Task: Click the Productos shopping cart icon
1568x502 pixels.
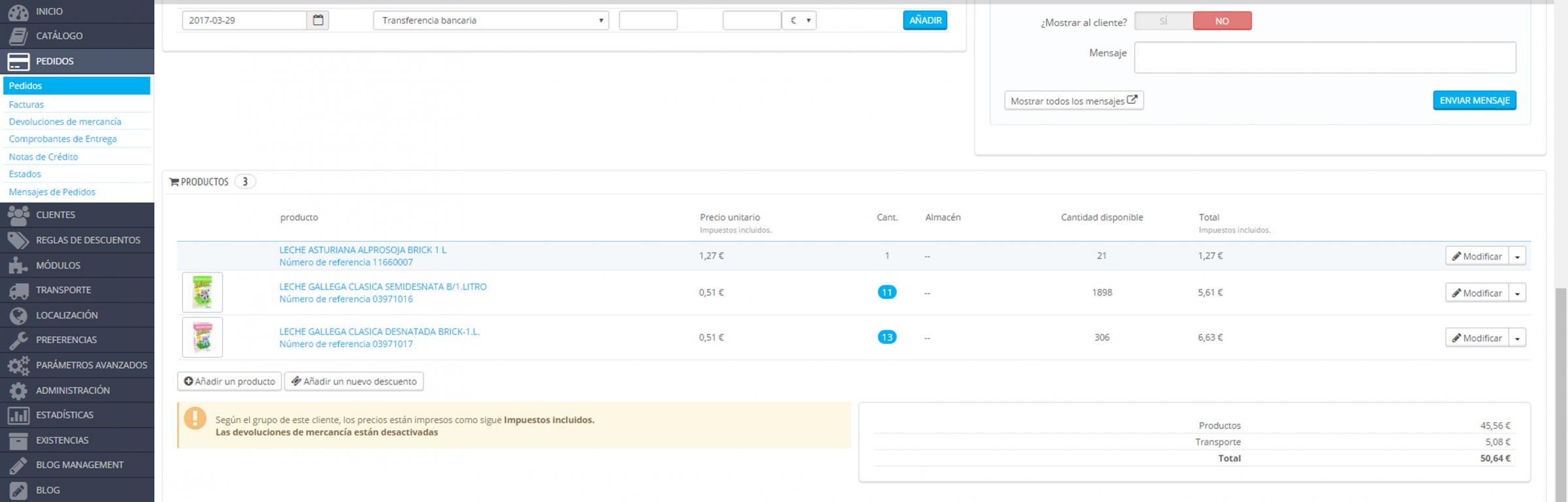Action: [x=174, y=182]
